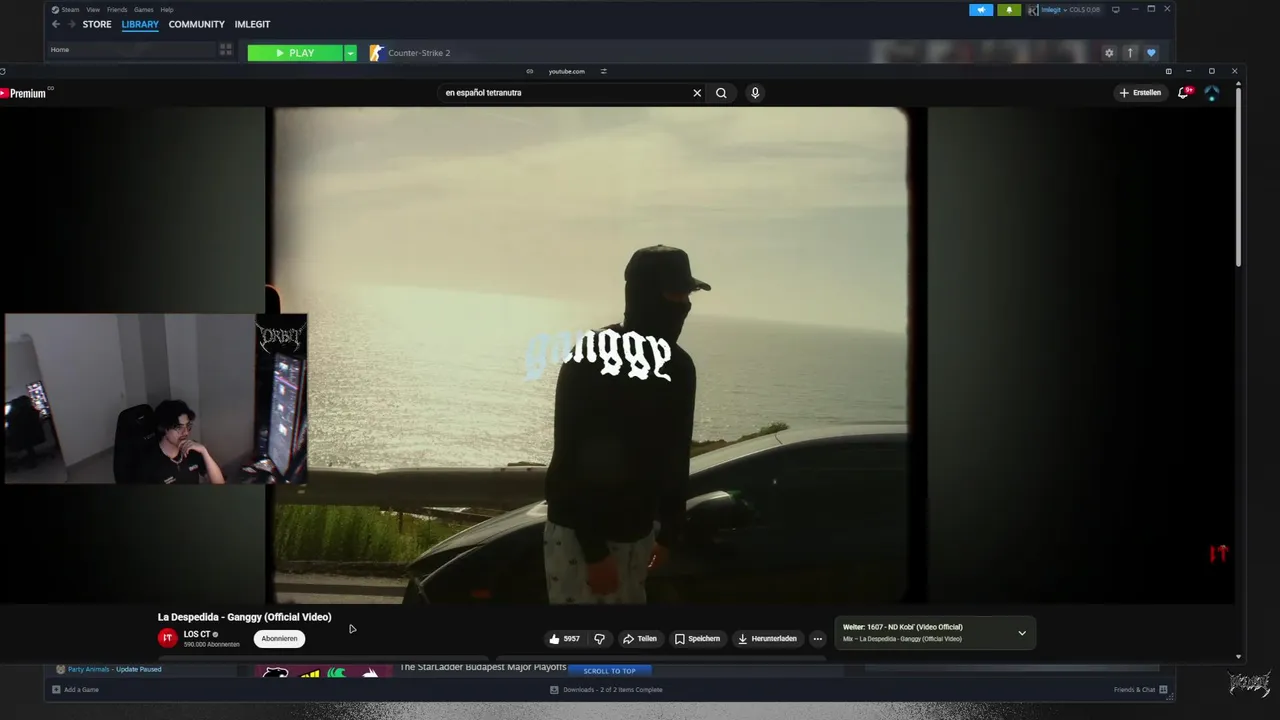The image size is (1280, 720).
Task: Open the Steam COMMUNITY tab
Action: coord(196,24)
